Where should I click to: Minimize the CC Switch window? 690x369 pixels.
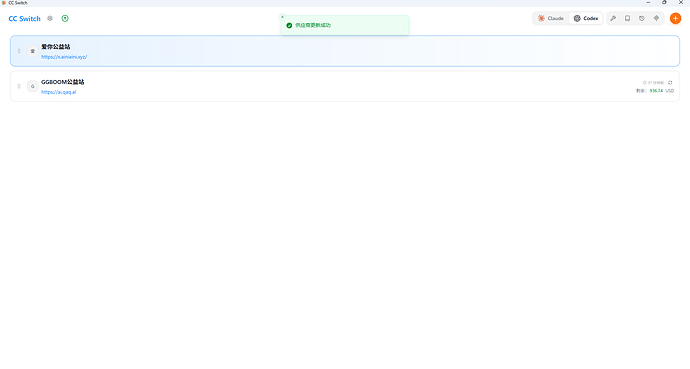[648, 3]
